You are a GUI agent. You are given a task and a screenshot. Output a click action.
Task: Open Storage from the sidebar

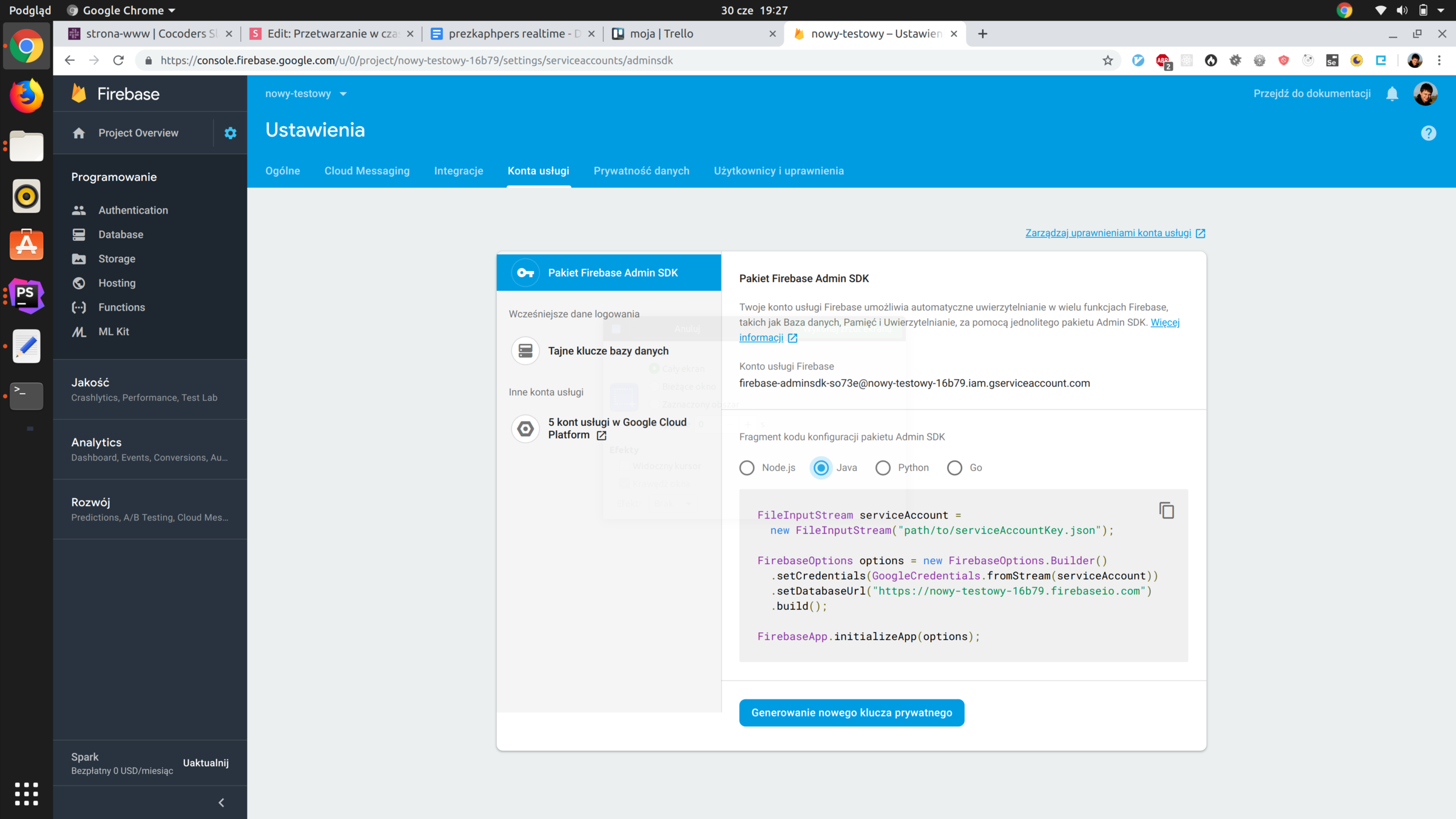[x=116, y=258]
